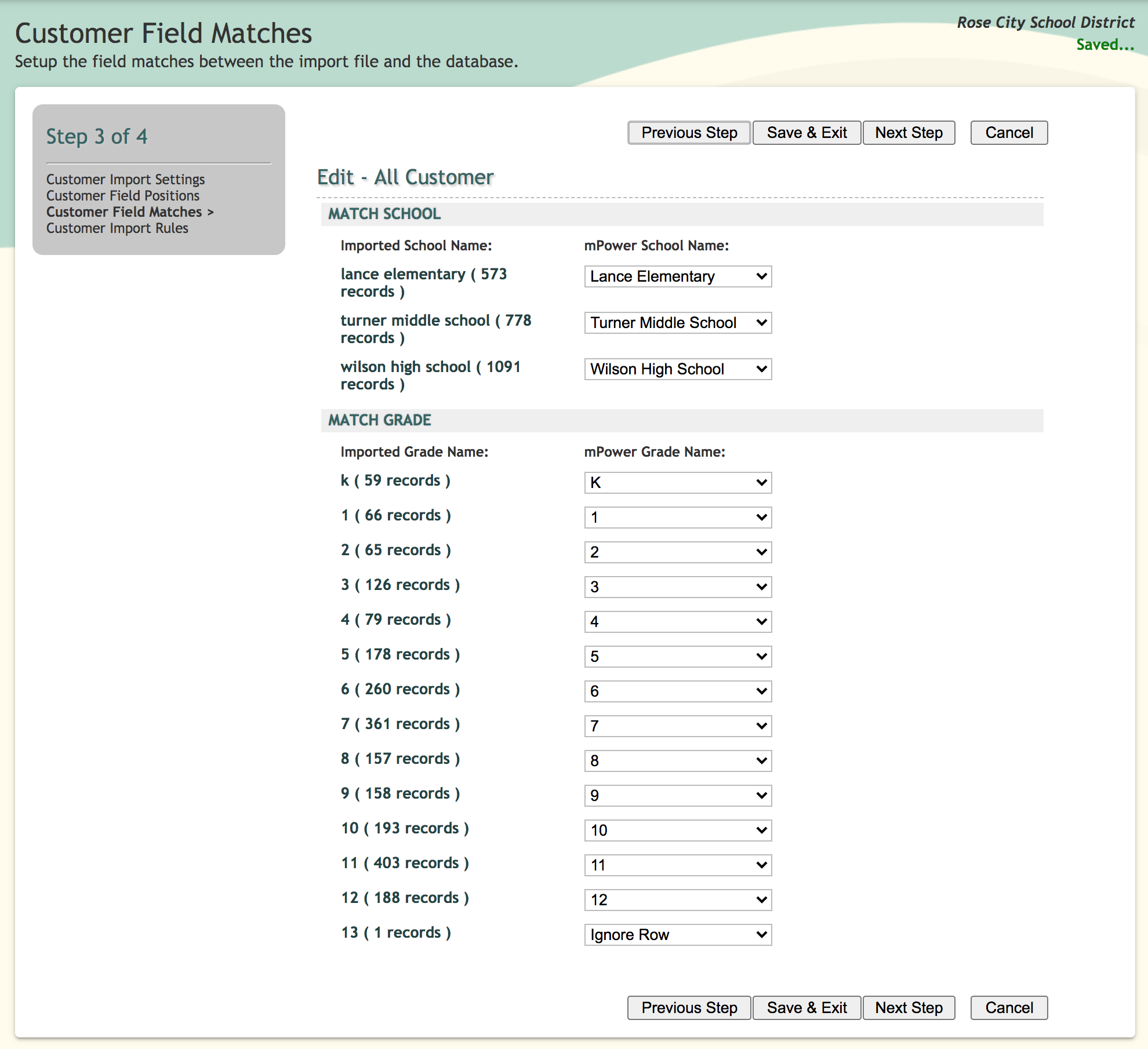1148x1049 pixels.
Task: Open the Ignore Row dropdown for grade 13
Action: [677, 935]
